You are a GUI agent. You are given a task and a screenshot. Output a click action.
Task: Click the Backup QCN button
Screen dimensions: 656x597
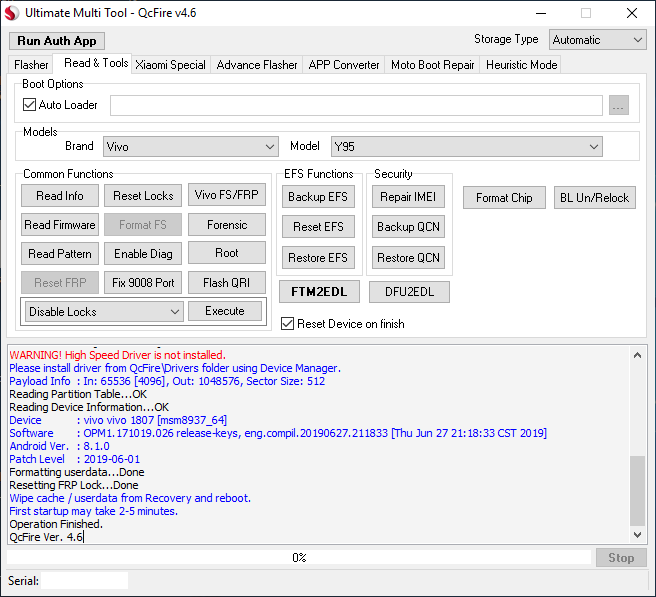[408, 227]
